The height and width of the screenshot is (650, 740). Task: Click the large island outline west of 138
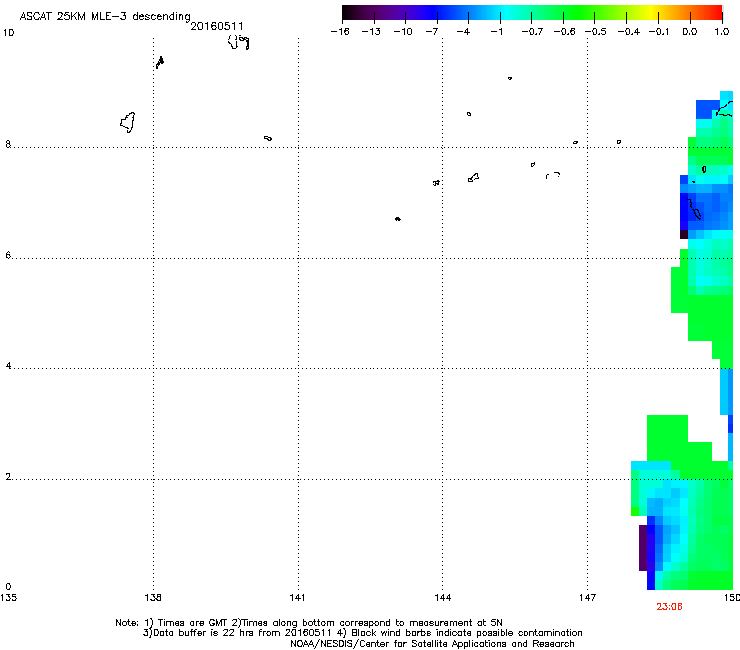[x=127, y=122]
